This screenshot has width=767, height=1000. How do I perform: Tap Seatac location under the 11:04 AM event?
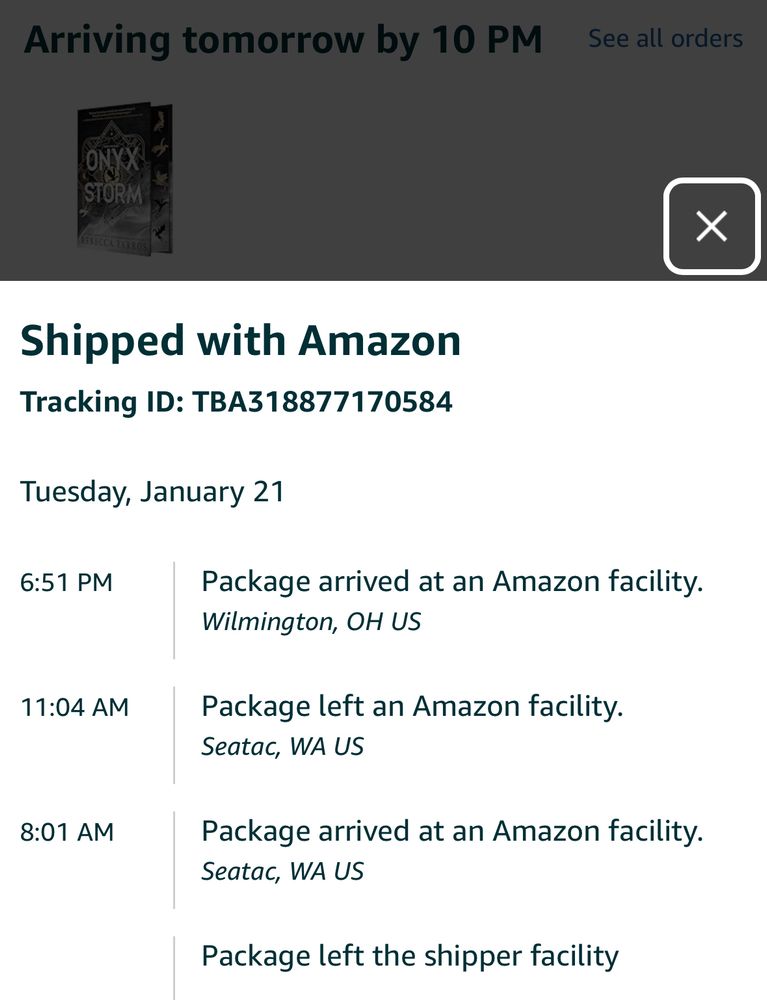282,746
